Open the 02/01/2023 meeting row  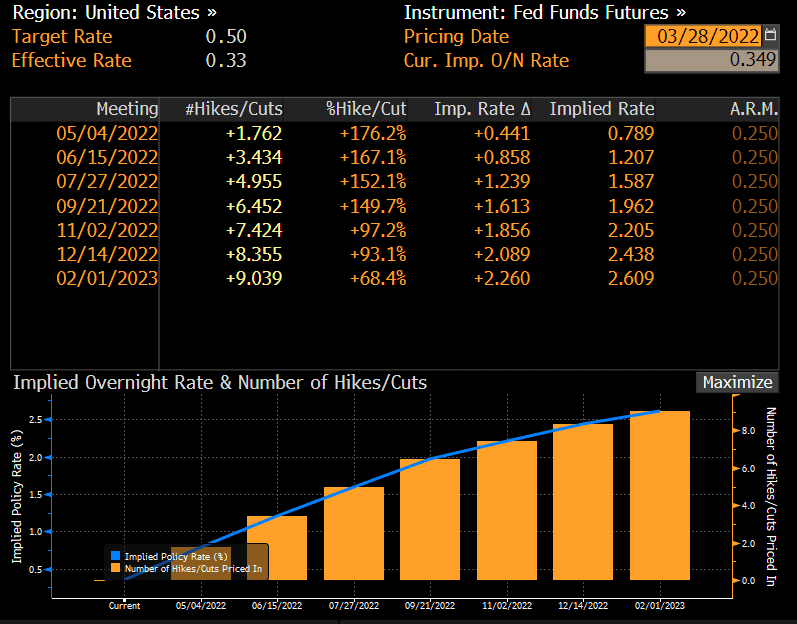394,278
